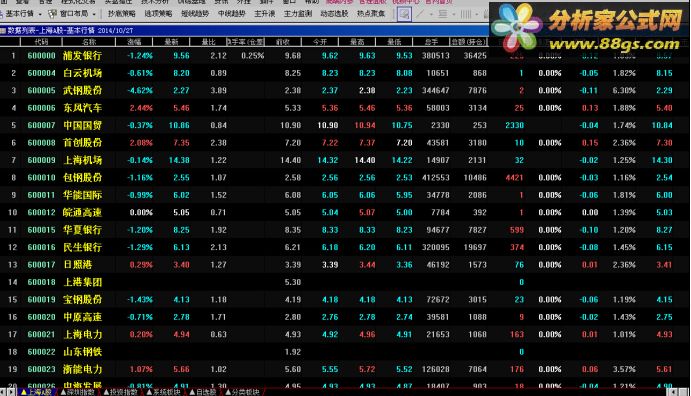Select the 包钢股份 stock row

click(346, 178)
